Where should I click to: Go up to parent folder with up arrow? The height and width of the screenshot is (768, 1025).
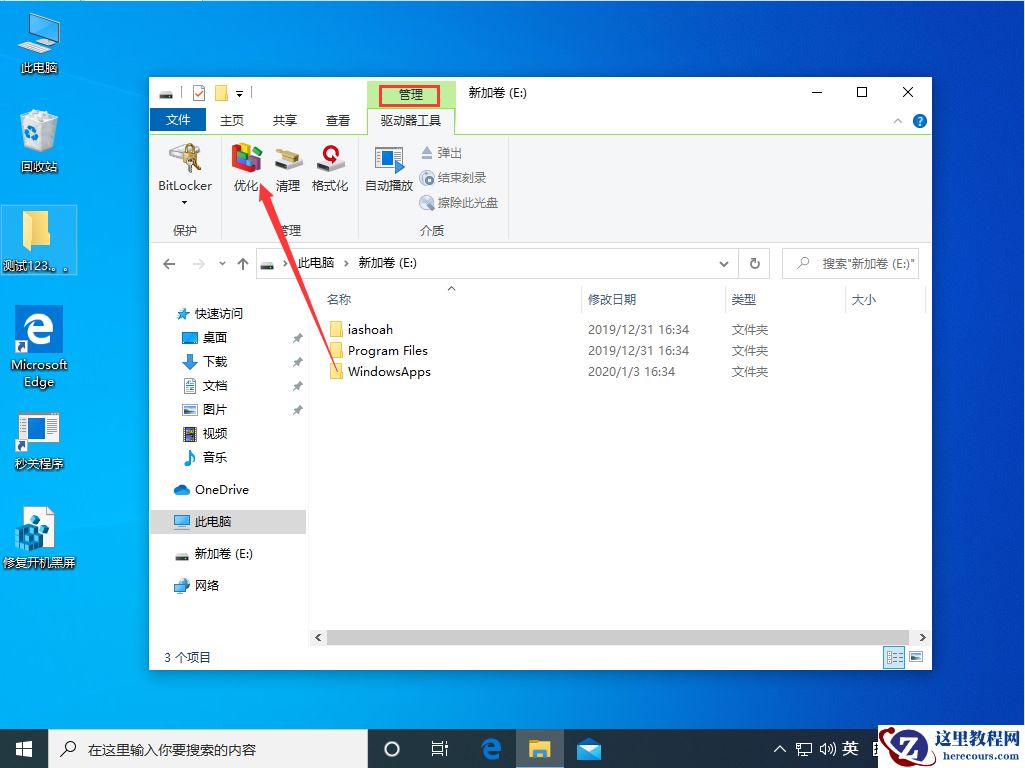[x=242, y=263]
